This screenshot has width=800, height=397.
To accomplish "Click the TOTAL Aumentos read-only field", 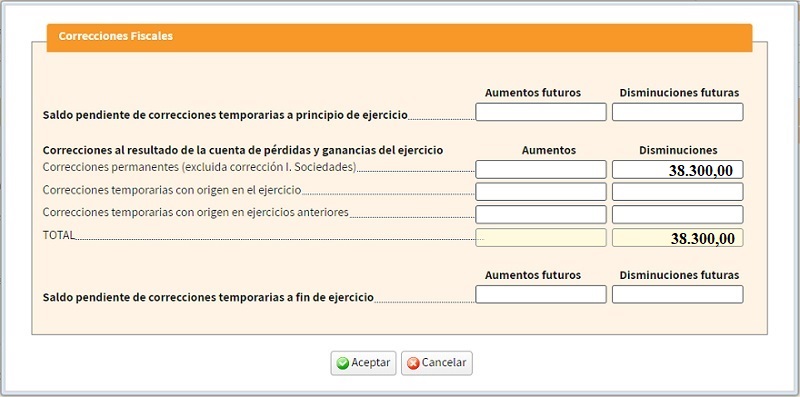I will tap(541, 238).
